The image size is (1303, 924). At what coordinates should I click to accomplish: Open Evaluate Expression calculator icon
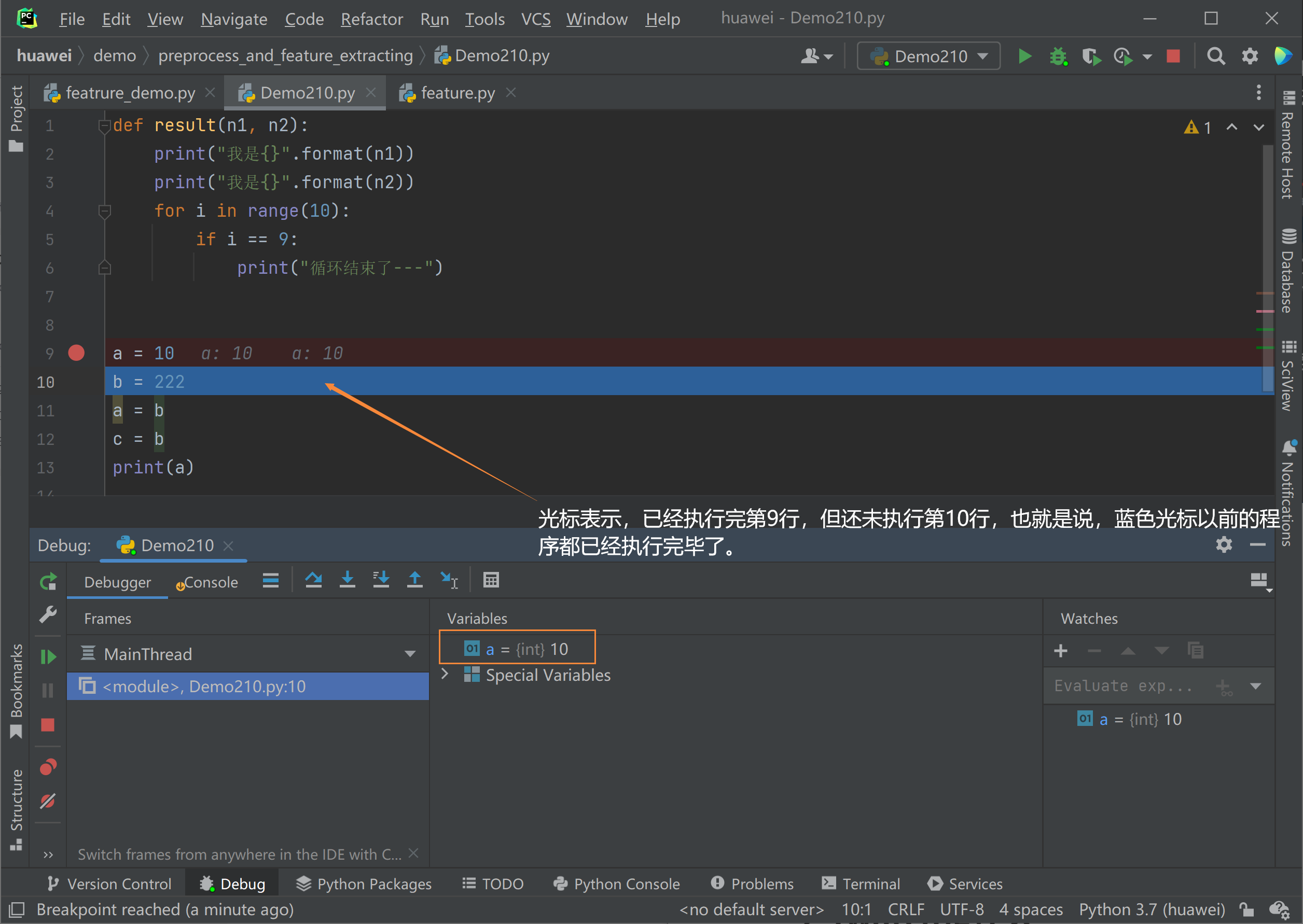point(491,580)
